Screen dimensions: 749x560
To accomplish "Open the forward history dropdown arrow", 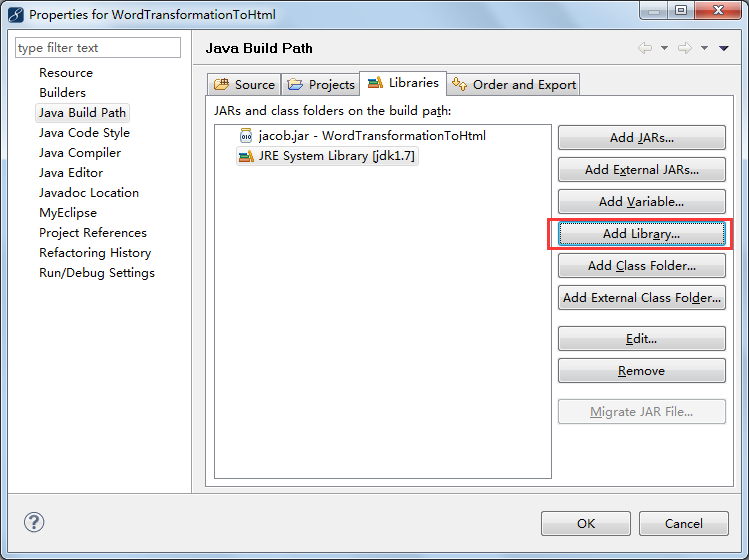I will 704,48.
